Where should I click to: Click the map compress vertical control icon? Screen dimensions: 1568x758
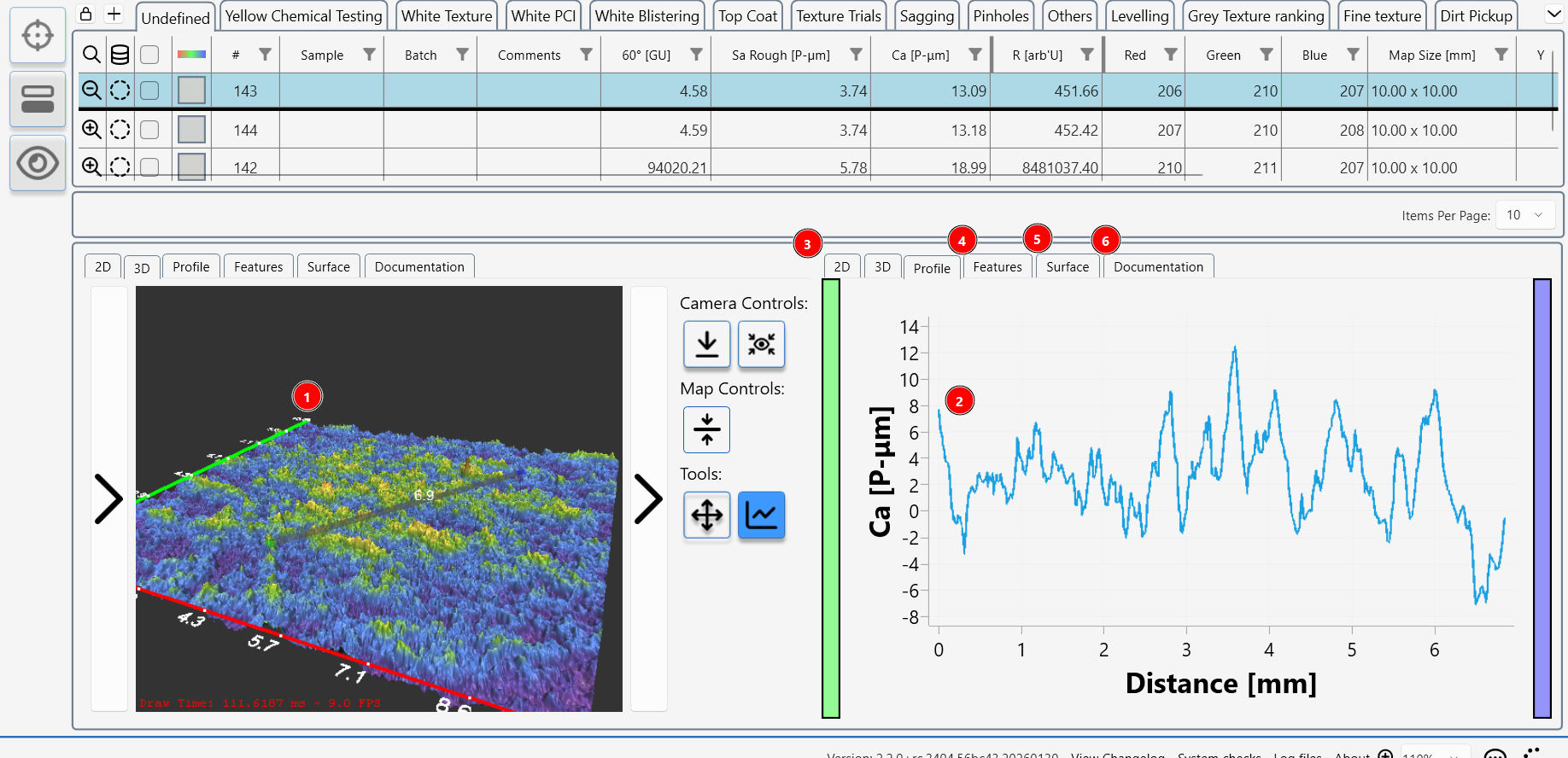click(706, 429)
